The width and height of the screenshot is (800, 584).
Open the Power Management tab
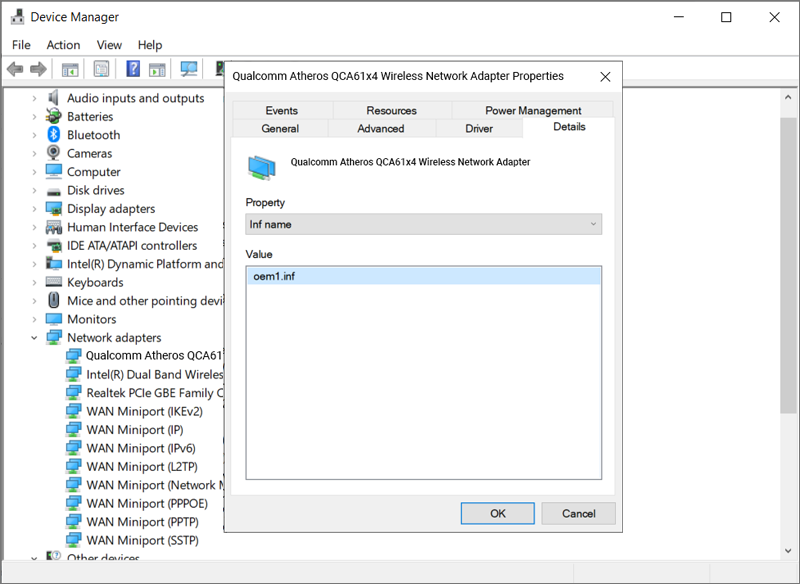532,110
